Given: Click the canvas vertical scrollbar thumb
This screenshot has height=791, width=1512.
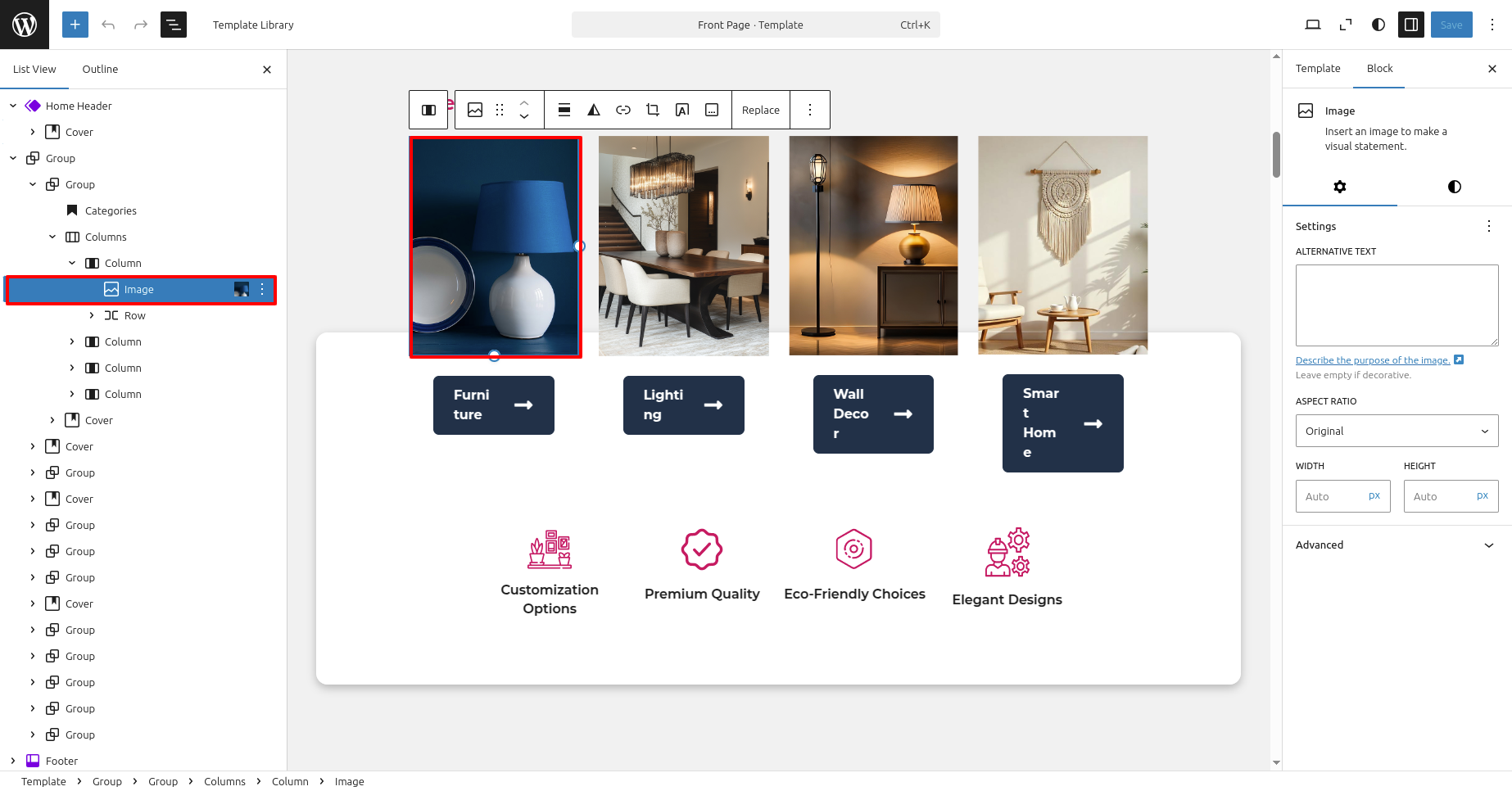Looking at the screenshot, I should click(1276, 154).
